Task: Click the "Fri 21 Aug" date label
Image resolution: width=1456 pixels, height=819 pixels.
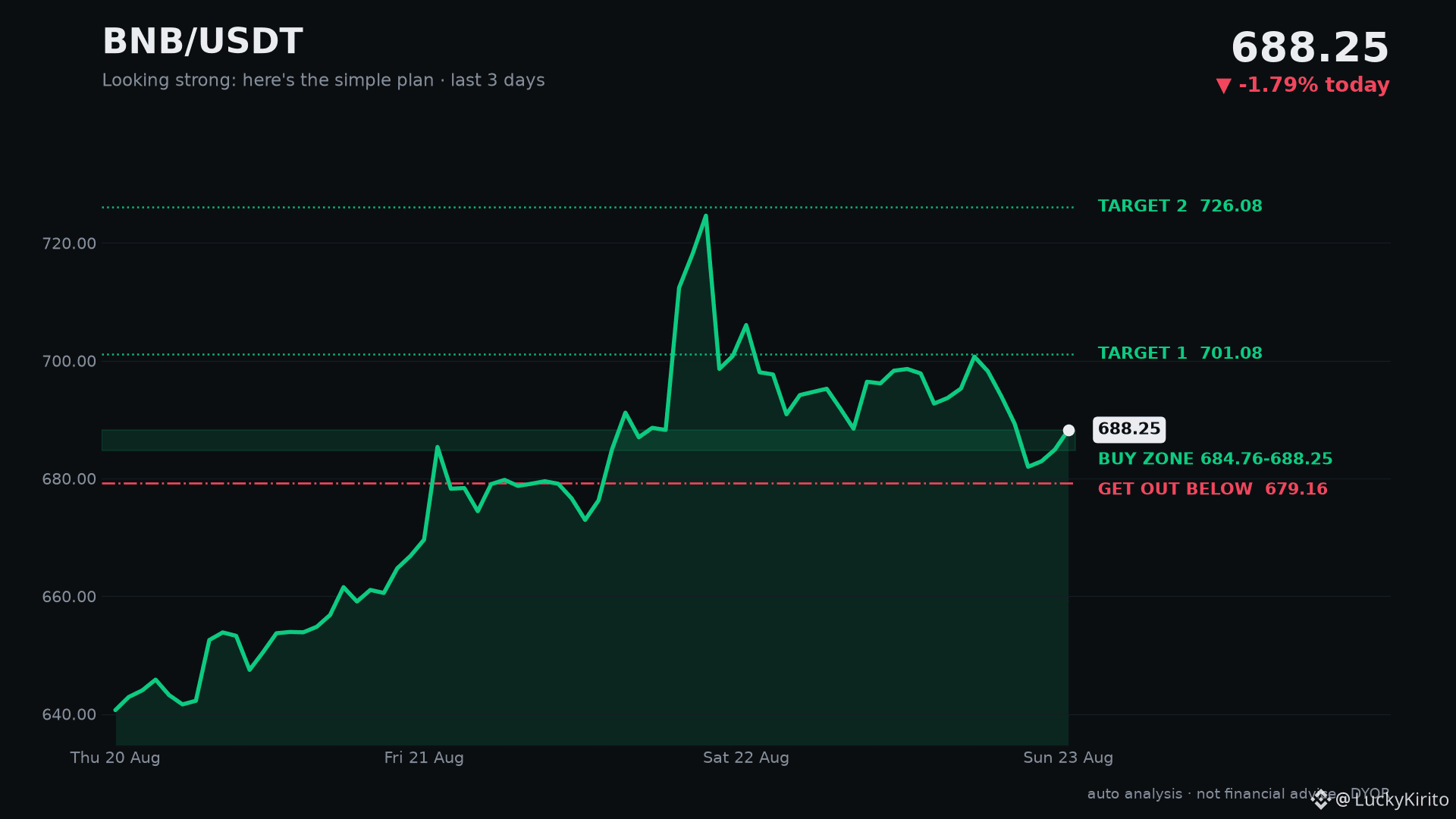Action: coord(424,758)
